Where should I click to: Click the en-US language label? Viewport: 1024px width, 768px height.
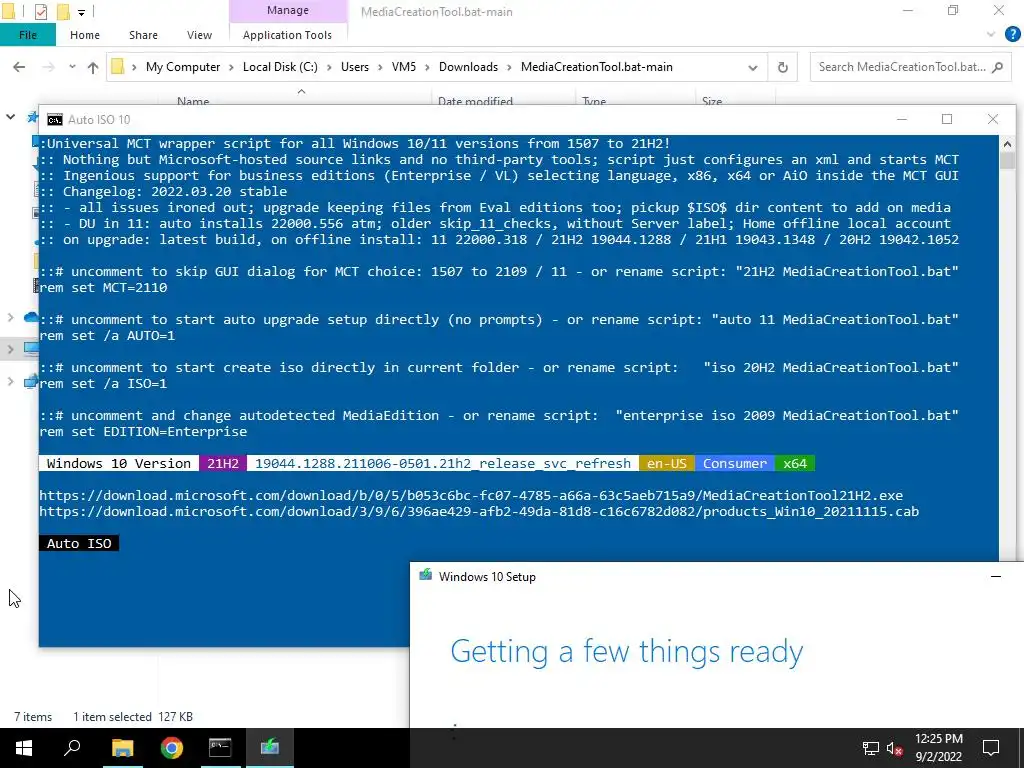point(667,463)
